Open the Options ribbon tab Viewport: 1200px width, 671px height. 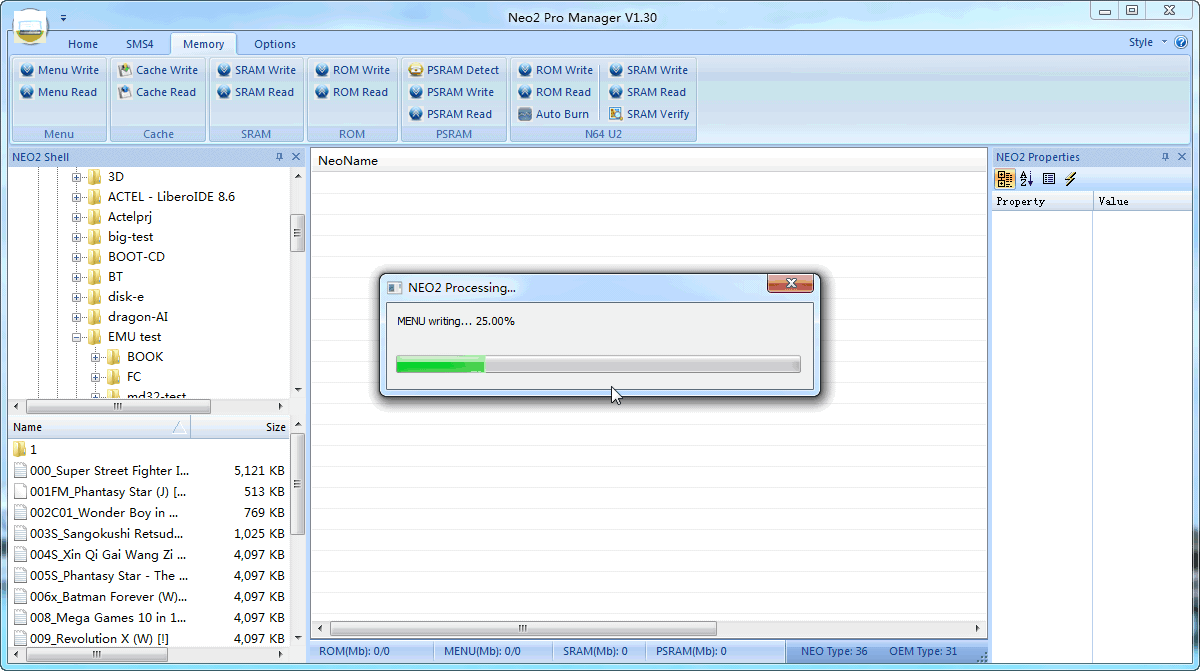275,44
